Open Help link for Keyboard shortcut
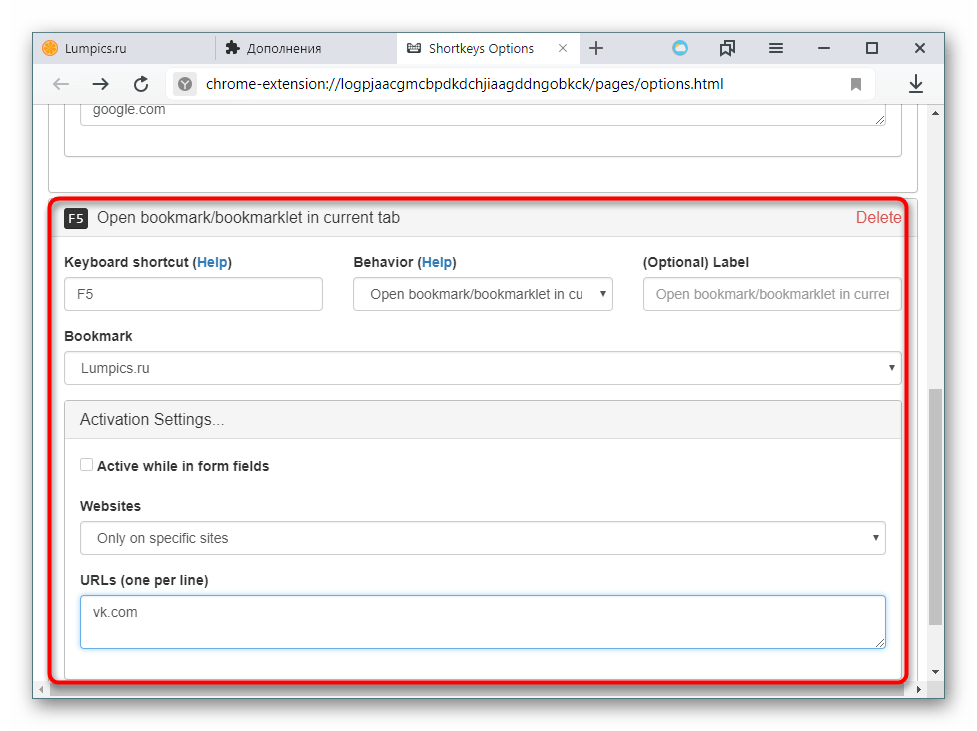The height and width of the screenshot is (731, 977). pyautogui.click(x=212, y=262)
